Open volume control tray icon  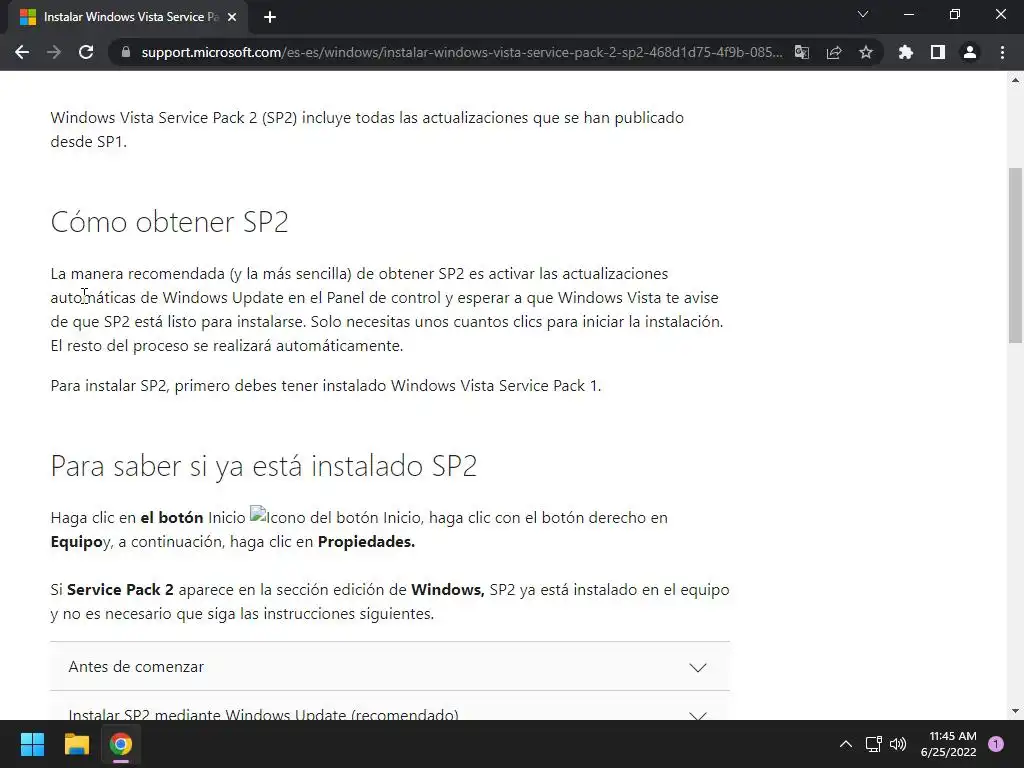tap(898, 744)
